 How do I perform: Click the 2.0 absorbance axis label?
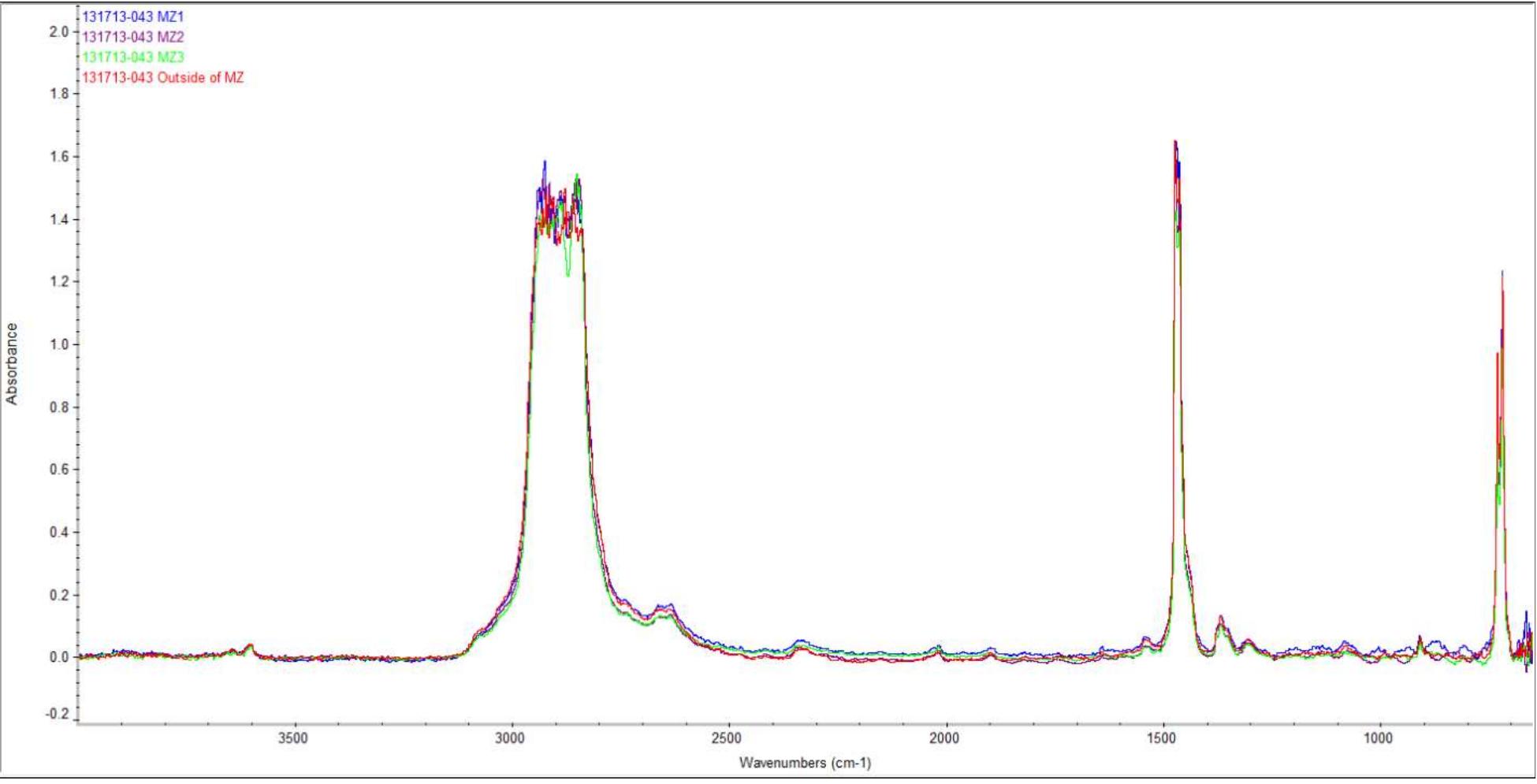[59, 32]
